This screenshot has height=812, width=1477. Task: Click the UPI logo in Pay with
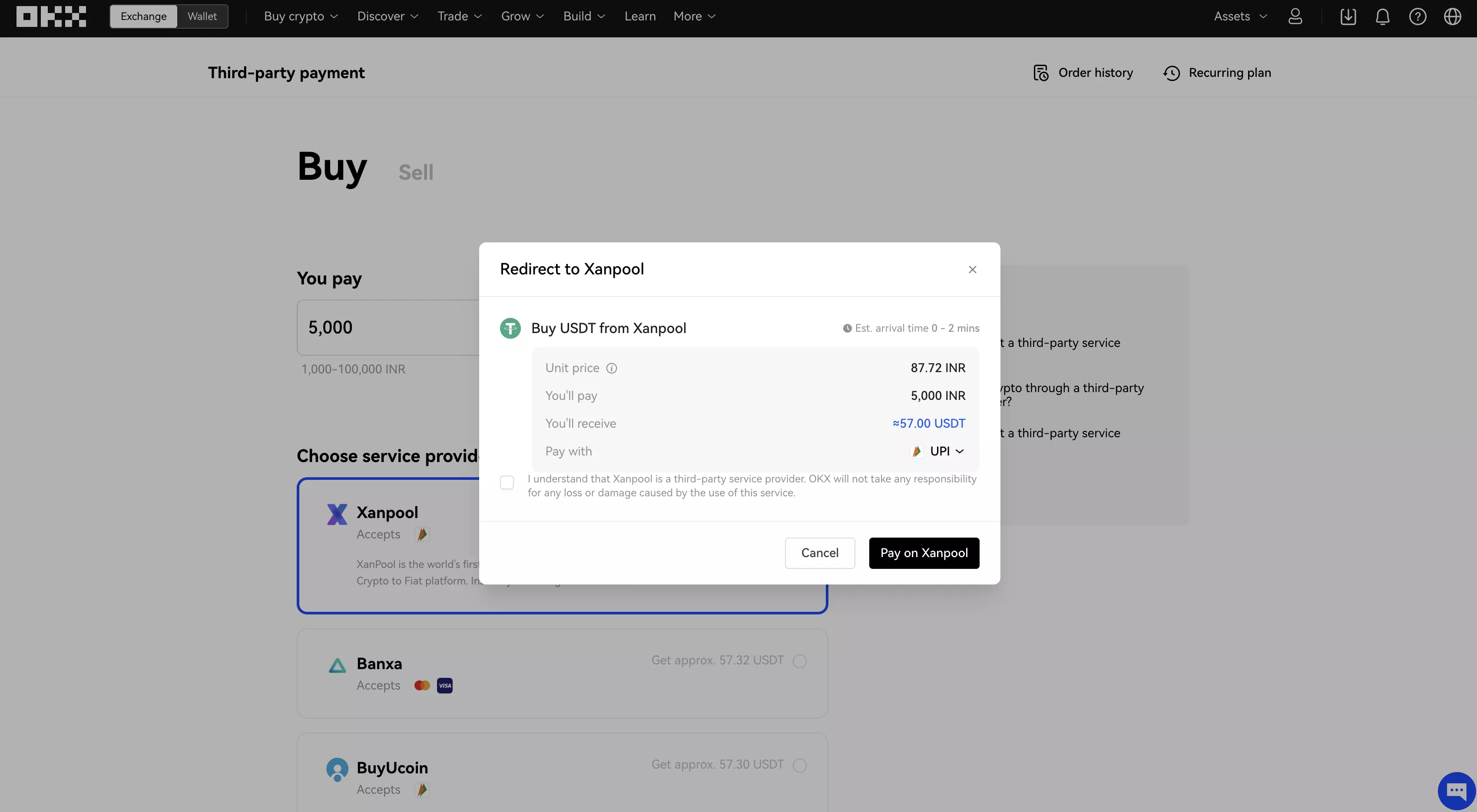tap(916, 452)
